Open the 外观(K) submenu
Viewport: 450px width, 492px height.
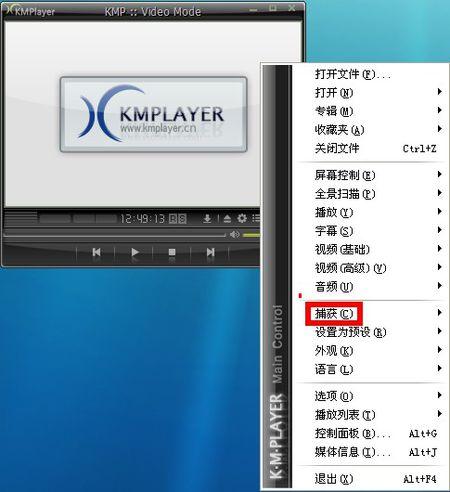point(371,350)
